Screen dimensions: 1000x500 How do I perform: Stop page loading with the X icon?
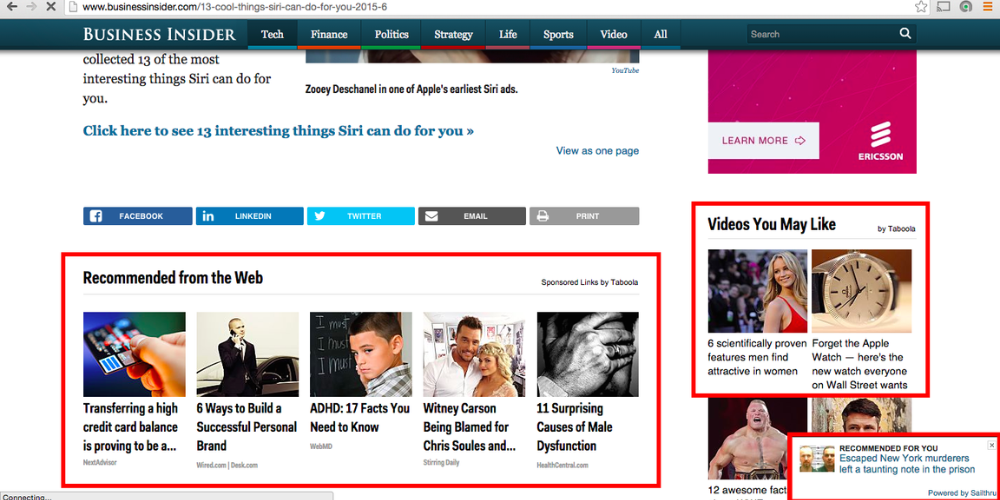[52, 7]
